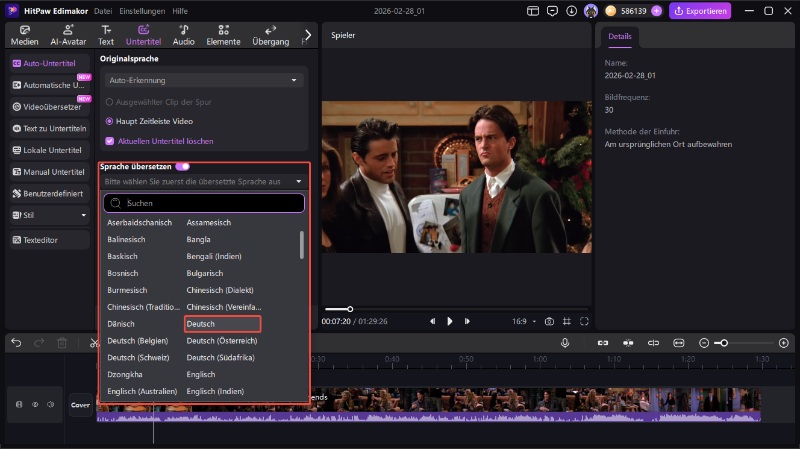Switch to the Audio tab

point(184,35)
